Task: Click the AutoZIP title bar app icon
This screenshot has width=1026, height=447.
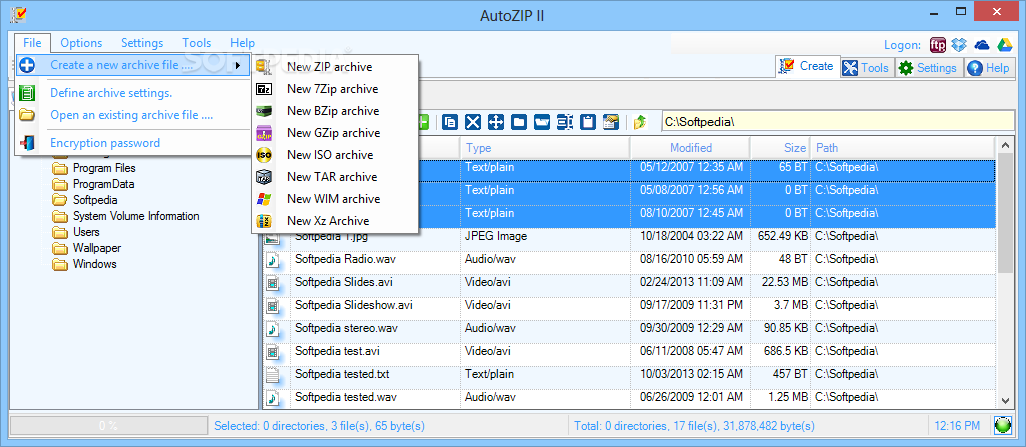Action: pyautogui.click(x=20, y=14)
